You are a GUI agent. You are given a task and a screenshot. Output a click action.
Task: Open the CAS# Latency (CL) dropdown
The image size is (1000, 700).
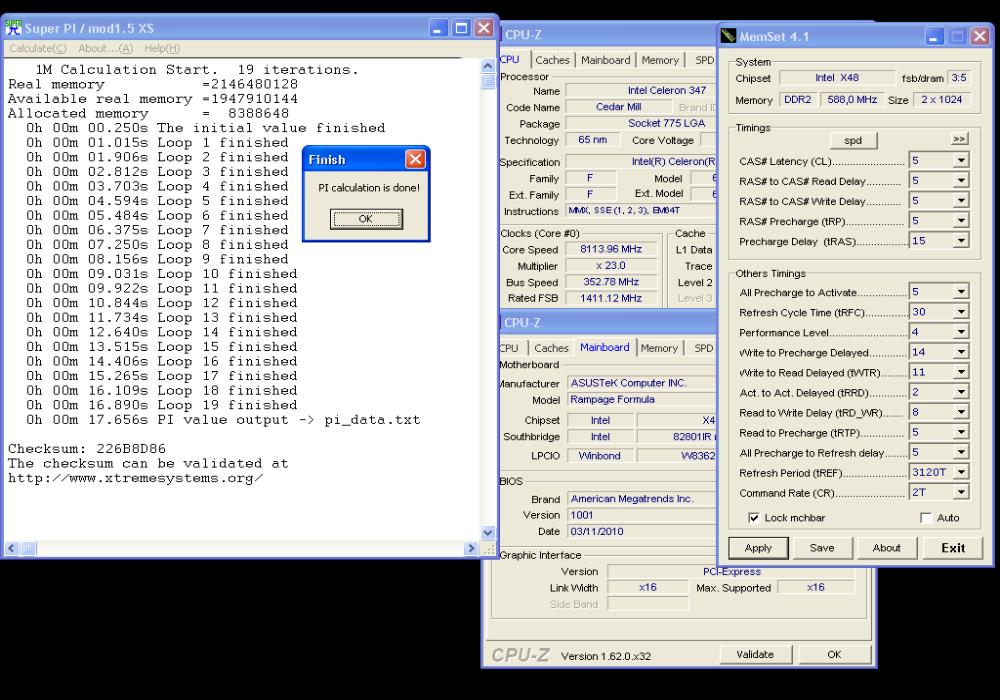pos(961,161)
